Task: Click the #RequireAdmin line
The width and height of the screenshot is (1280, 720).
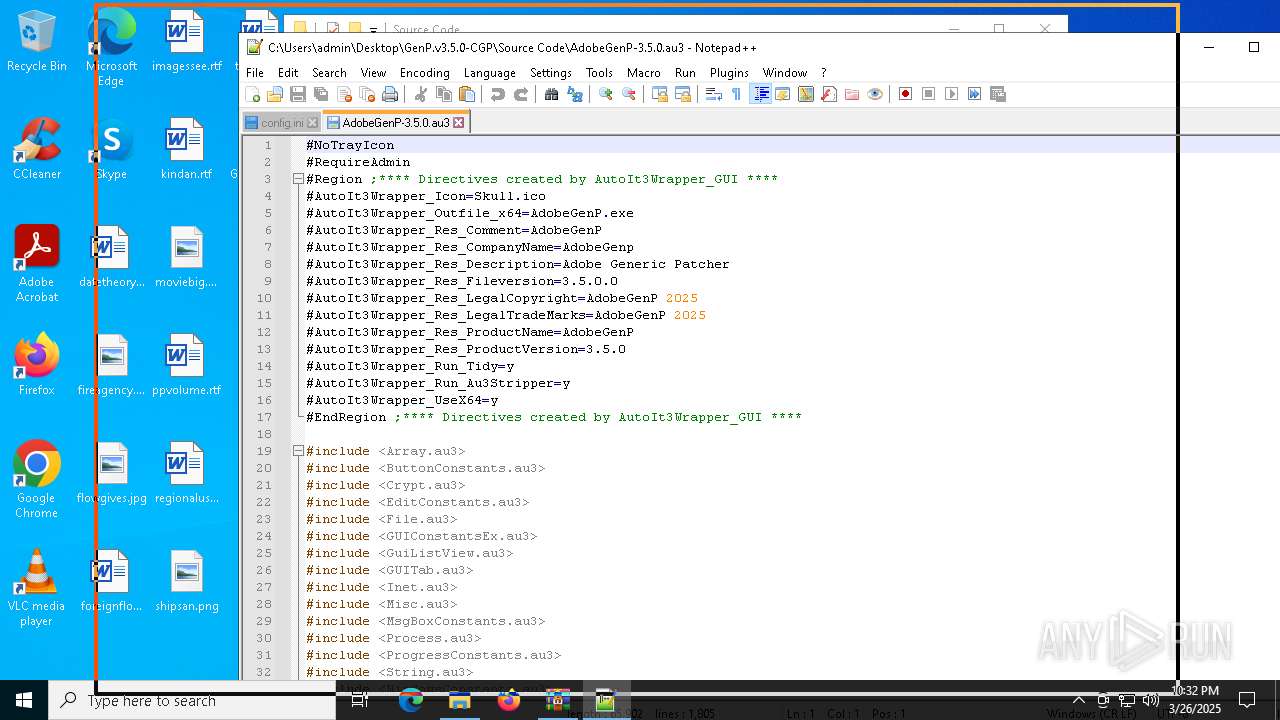Action: (x=358, y=162)
